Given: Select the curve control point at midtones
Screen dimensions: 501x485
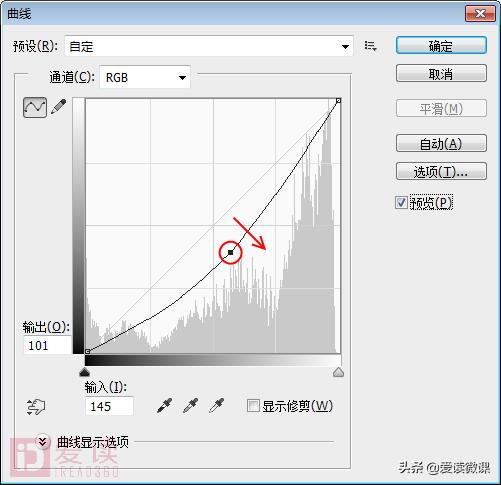Looking at the screenshot, I should [230, 252].
